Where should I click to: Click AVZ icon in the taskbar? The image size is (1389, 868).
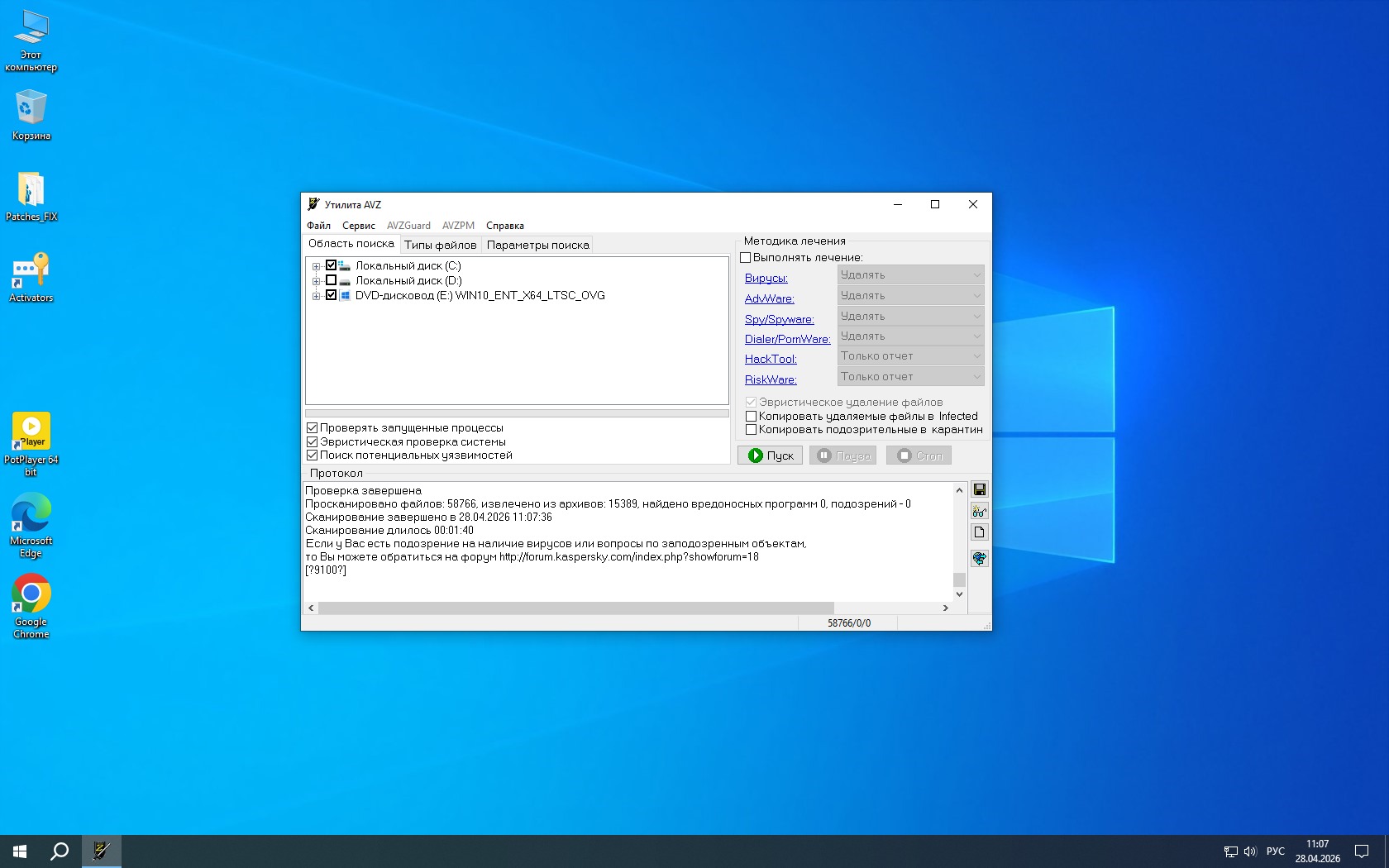click(x=102, y=851)
